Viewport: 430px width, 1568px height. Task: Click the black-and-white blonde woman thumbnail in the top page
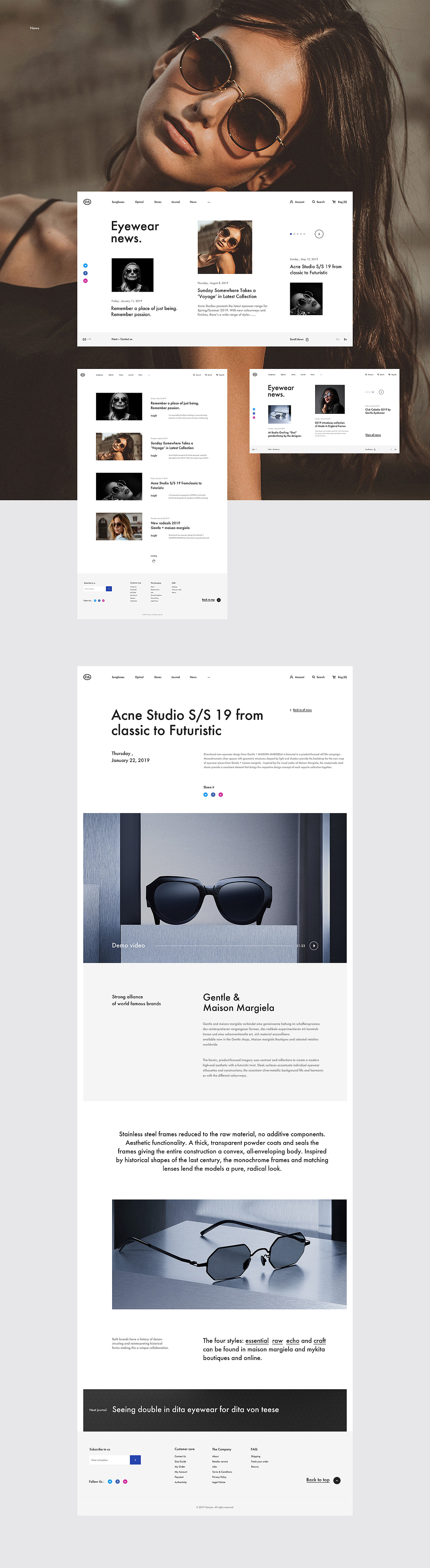pos(133,275)
